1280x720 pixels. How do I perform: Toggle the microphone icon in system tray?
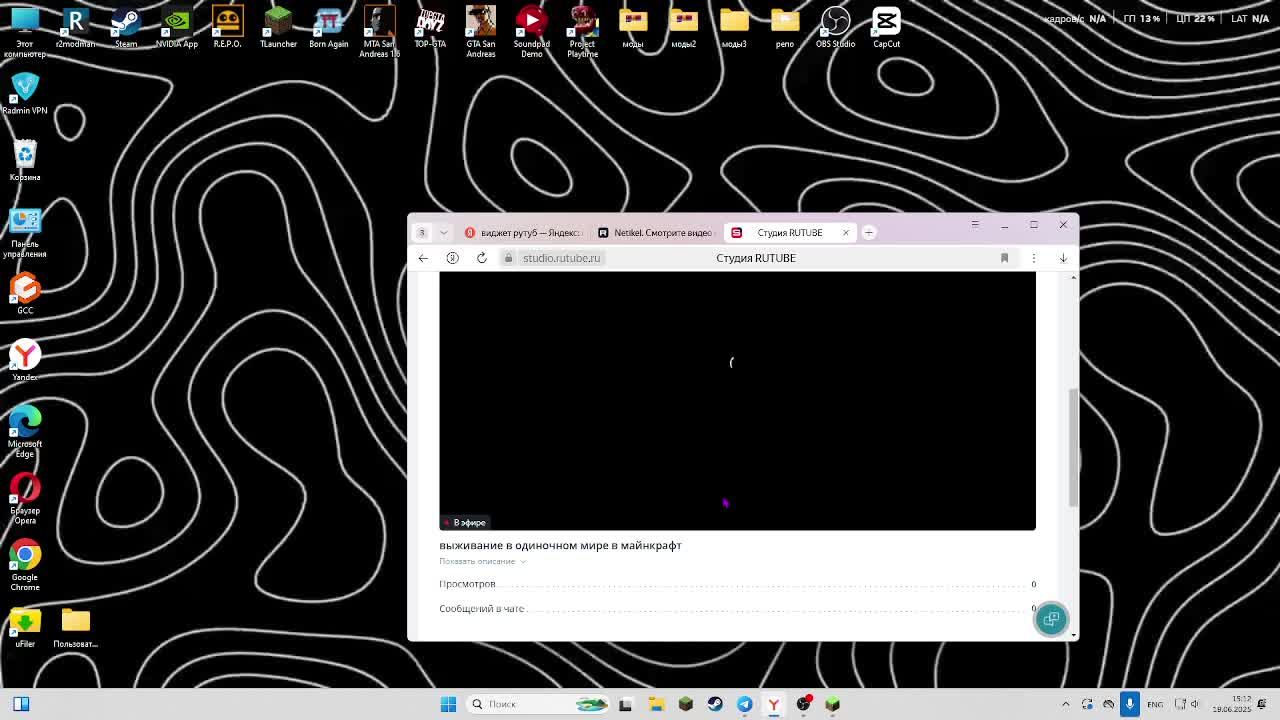coord(1130,704)
